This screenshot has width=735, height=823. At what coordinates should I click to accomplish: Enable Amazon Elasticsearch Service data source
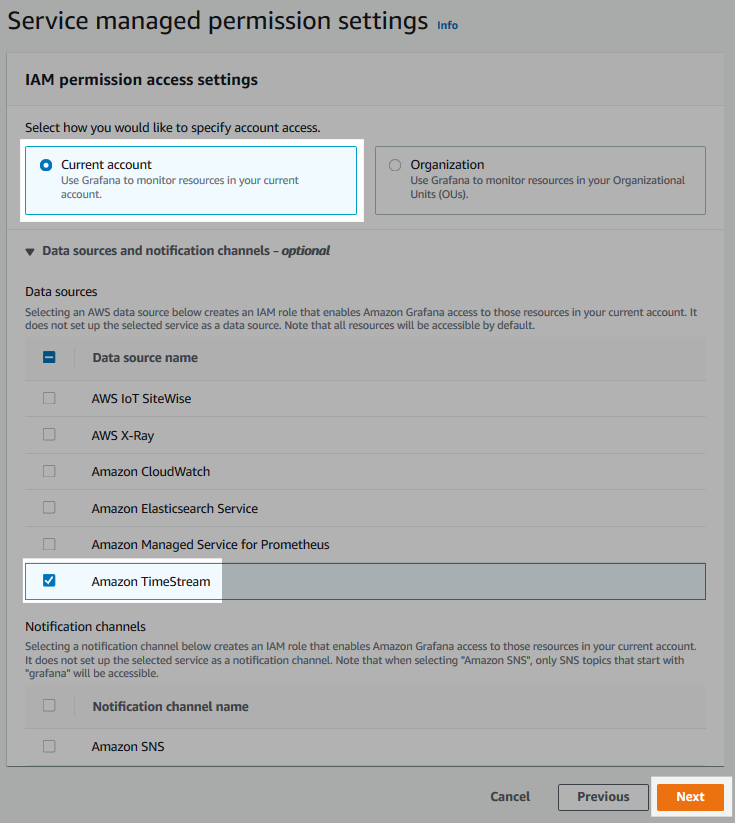coord(49,507)
